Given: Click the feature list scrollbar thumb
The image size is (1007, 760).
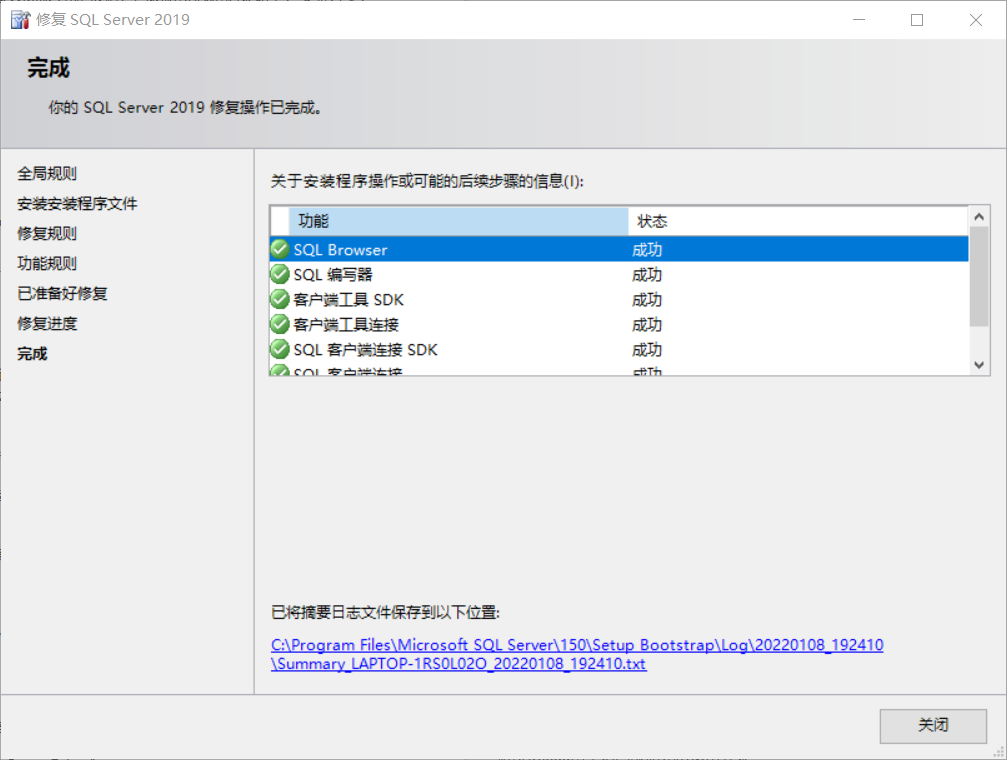Looking at the screenshot, I should (x=979, y=276).
